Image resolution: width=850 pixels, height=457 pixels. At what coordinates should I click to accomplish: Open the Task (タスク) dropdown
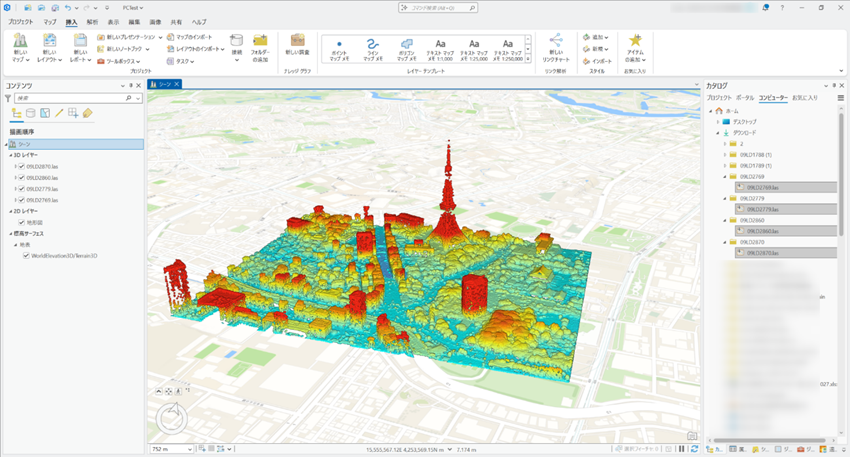pos(192,62)
